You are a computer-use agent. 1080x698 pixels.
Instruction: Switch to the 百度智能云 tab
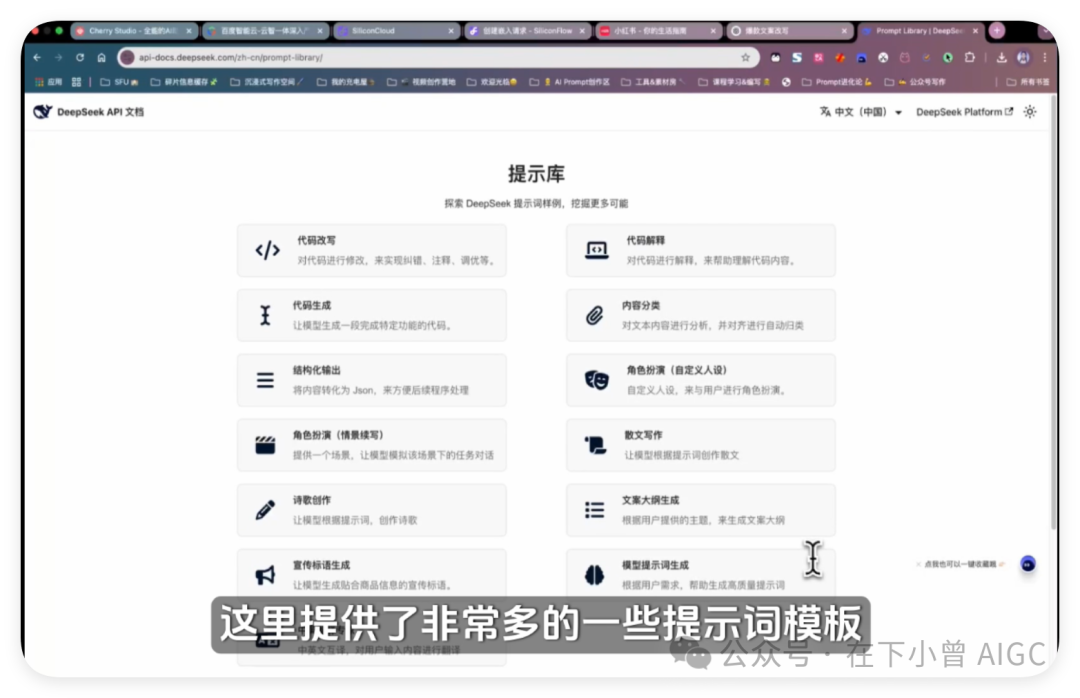265,31
